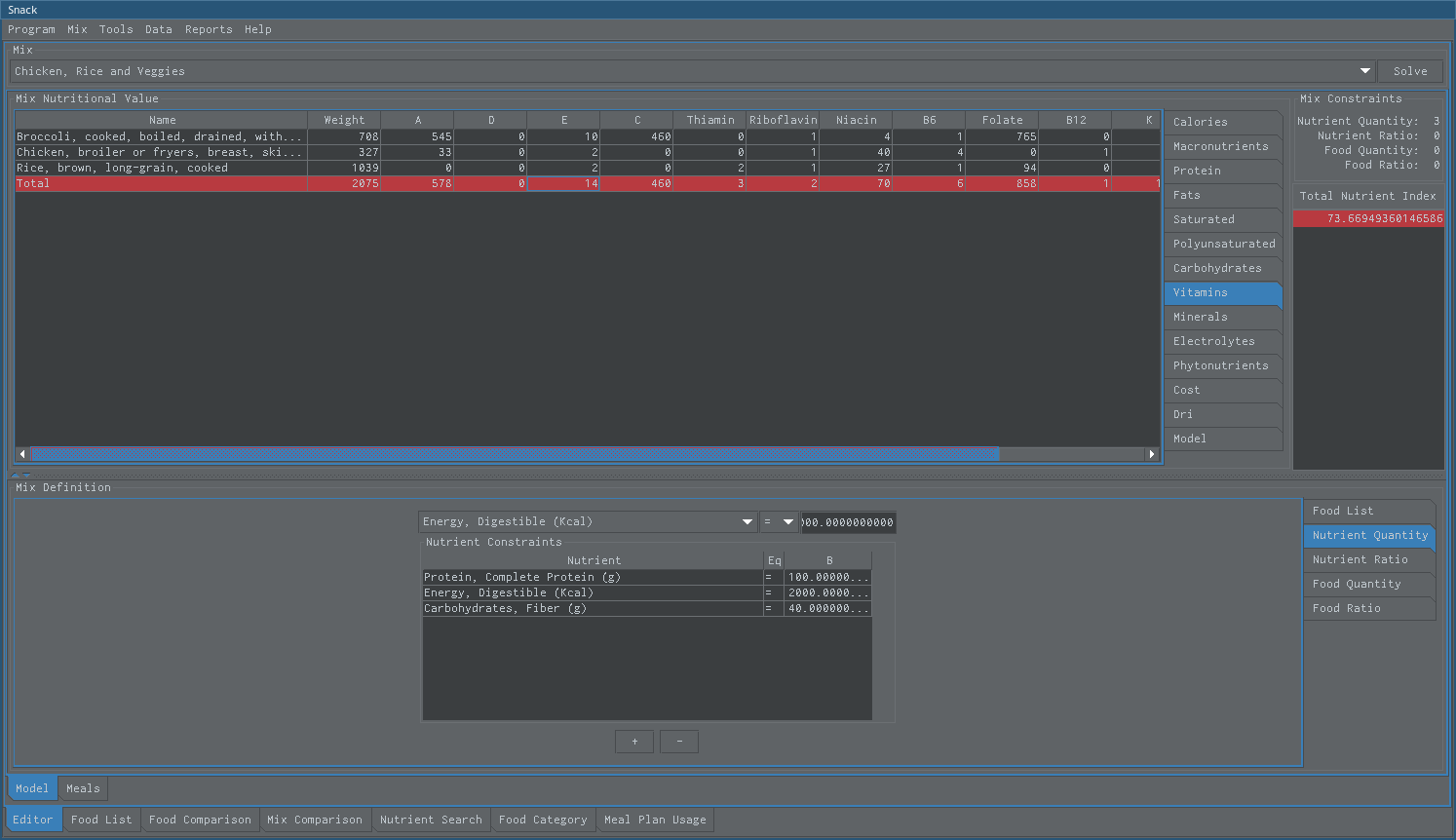Open the Reports menu
Screen dimensions: 1456x840
pyautogui.click(x=209, y=29)
